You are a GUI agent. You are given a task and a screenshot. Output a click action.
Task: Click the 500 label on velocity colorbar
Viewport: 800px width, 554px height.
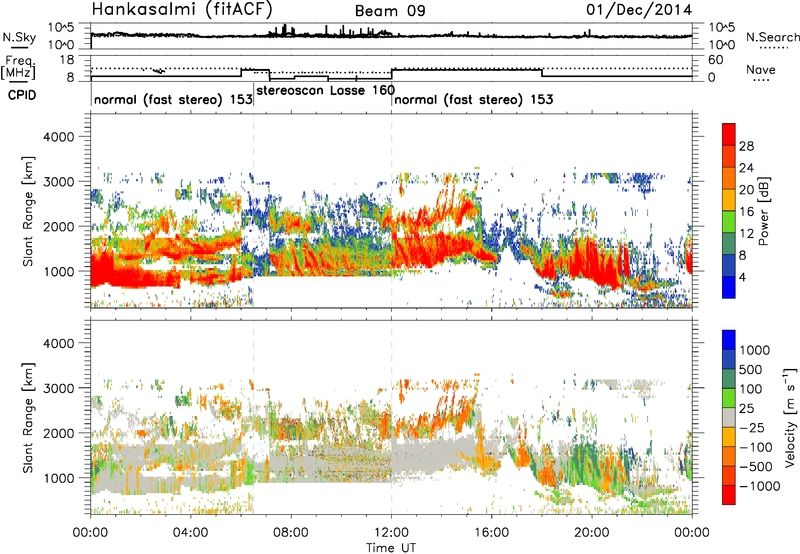[751, 370]
